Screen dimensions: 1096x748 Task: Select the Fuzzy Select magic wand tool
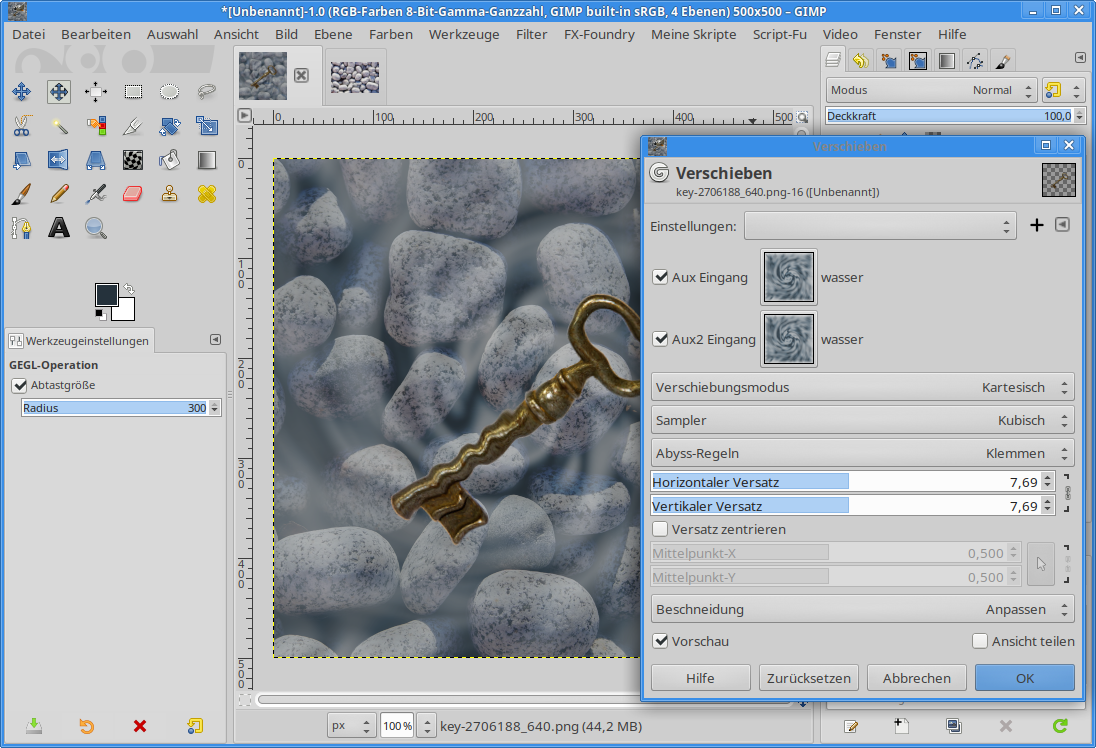(x=59, y=126)
